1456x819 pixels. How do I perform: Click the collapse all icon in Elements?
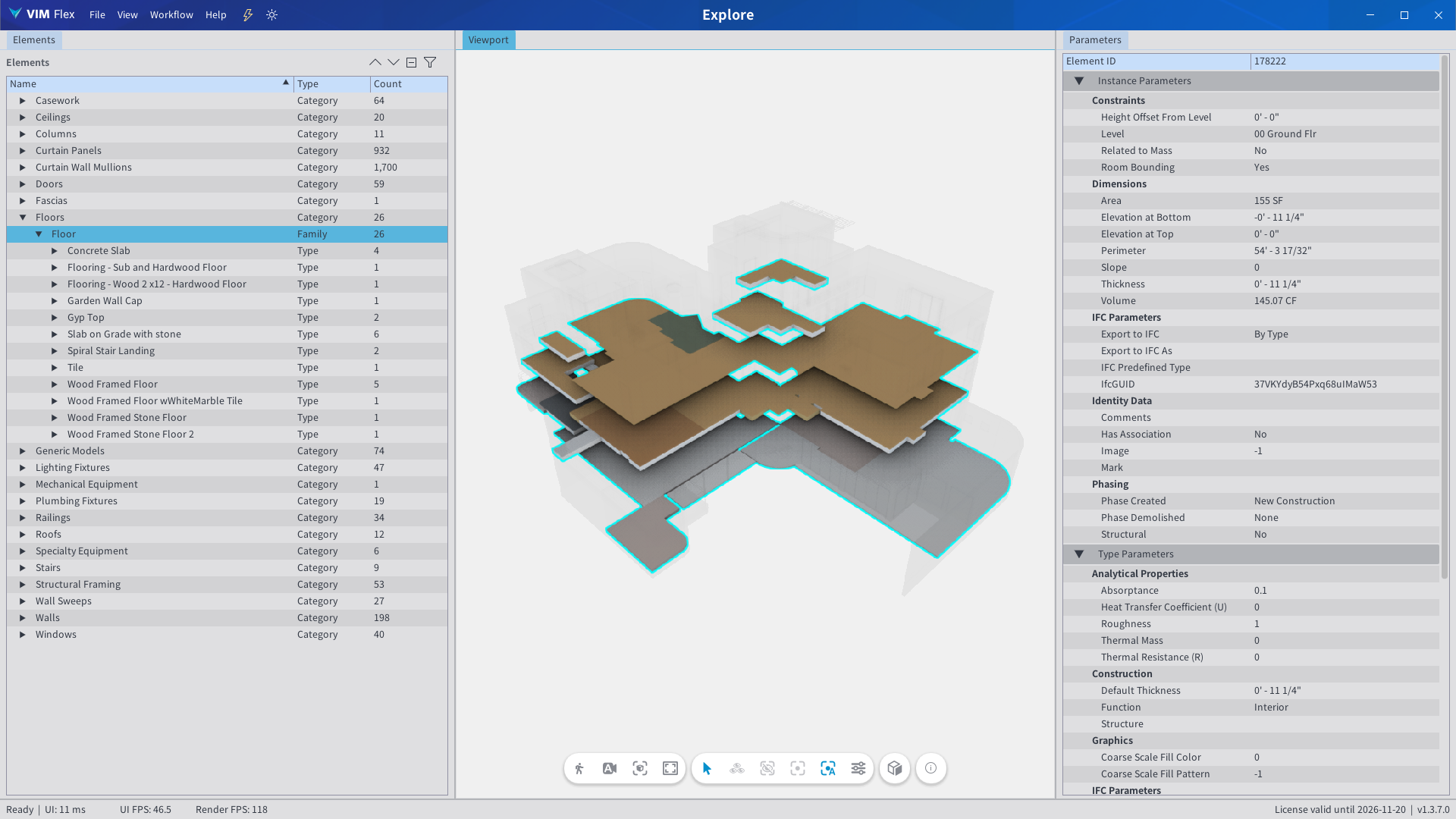click(411, 62)
